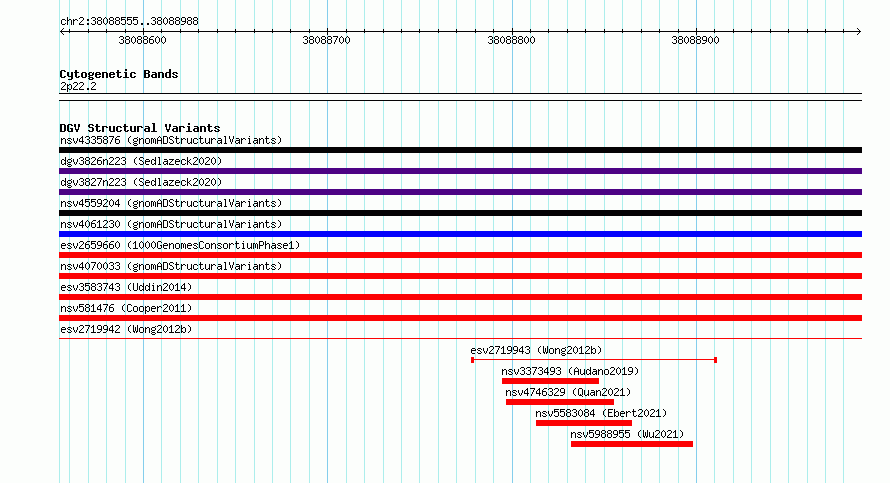Click the 38088700 ruler position
This screenshot has width=890, height=483.
click(x=326, y=40)
